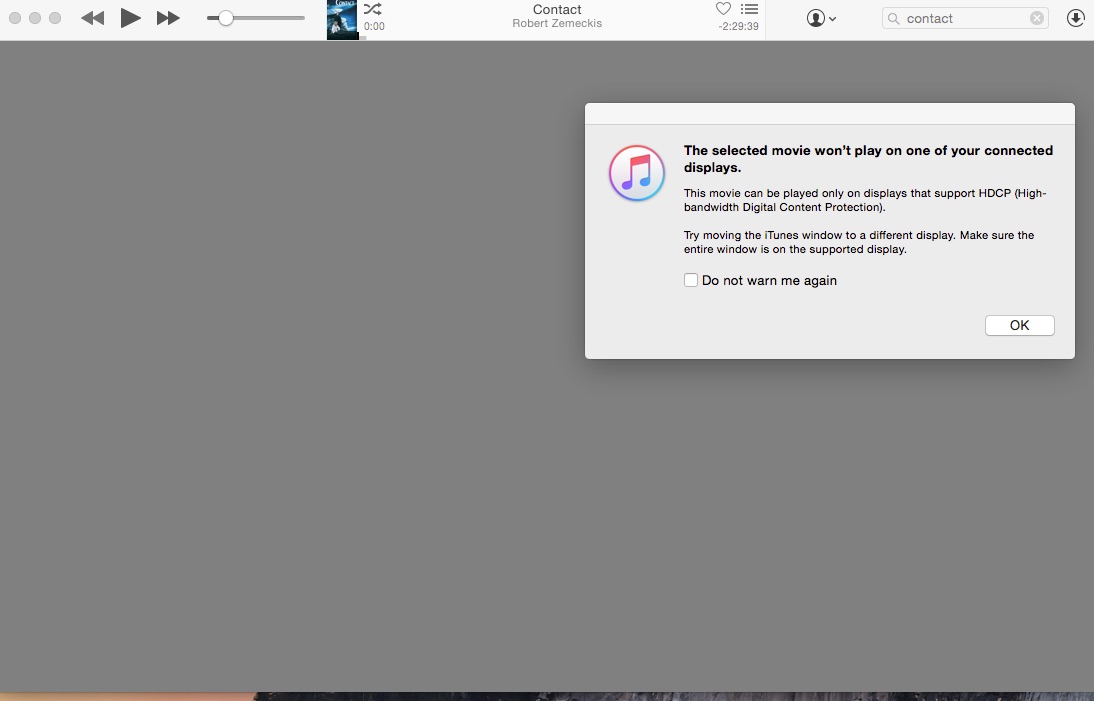Open the Up Next list icon
This screenshot has height=701, width=1094.
(749, 9)
